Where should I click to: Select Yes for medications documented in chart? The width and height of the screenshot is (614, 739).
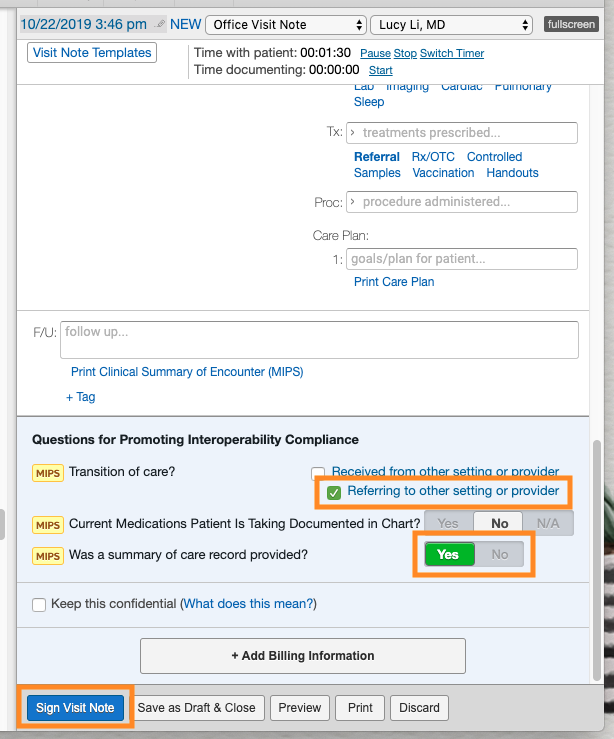click(448, 524)
